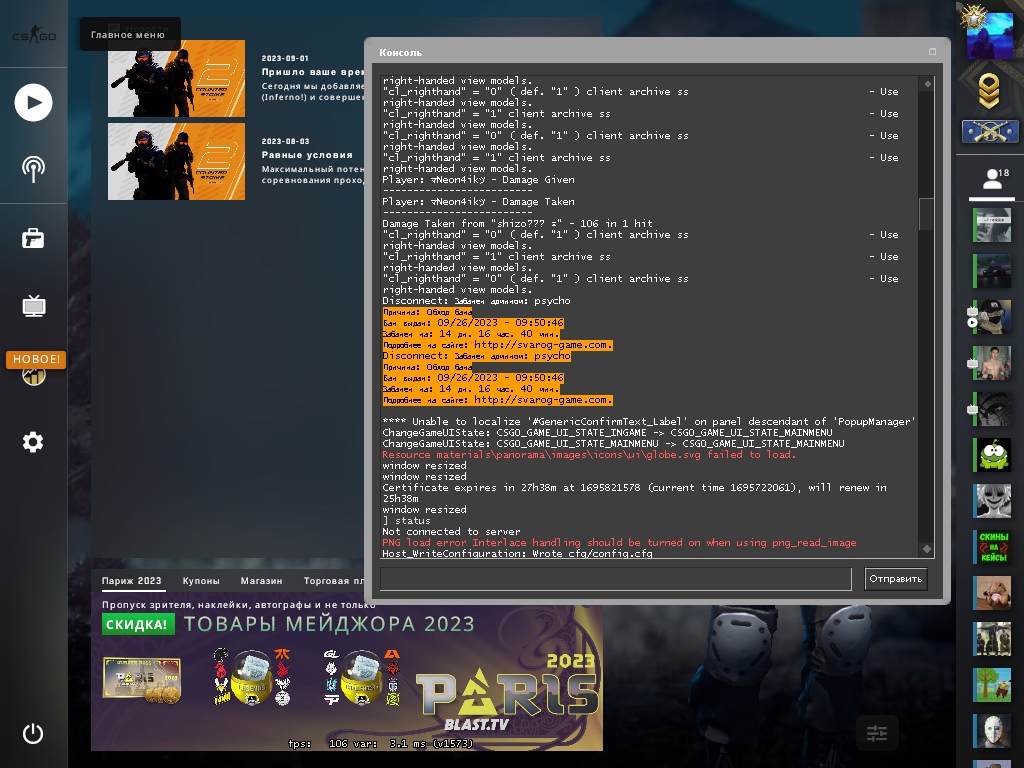Click the 'Damage Taken from "shizo???' console line
The width and height of the screenshot is (1024, 768).
click(517, 223)
